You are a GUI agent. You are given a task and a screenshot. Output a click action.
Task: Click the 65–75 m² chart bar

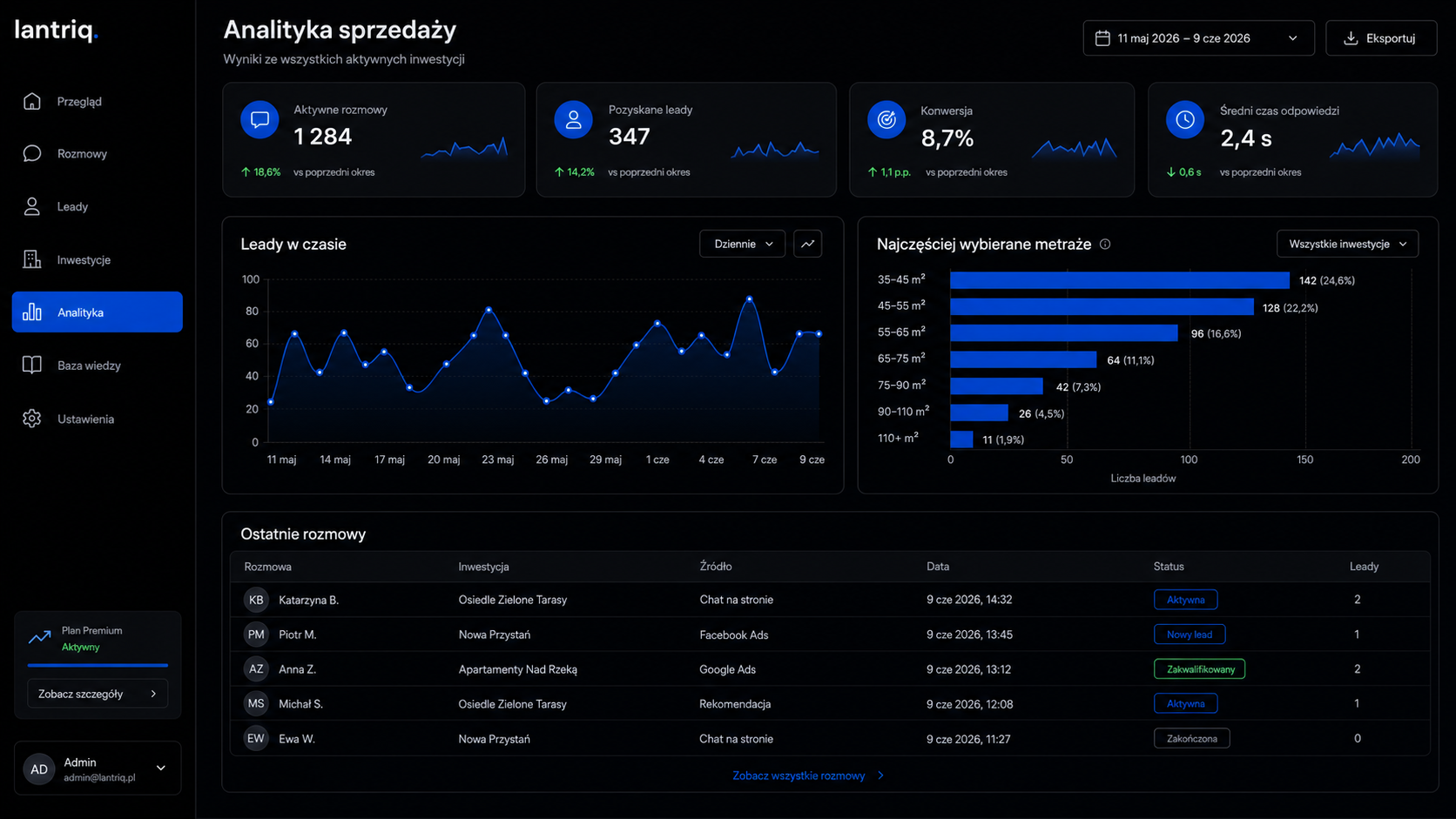(1024, 360)
